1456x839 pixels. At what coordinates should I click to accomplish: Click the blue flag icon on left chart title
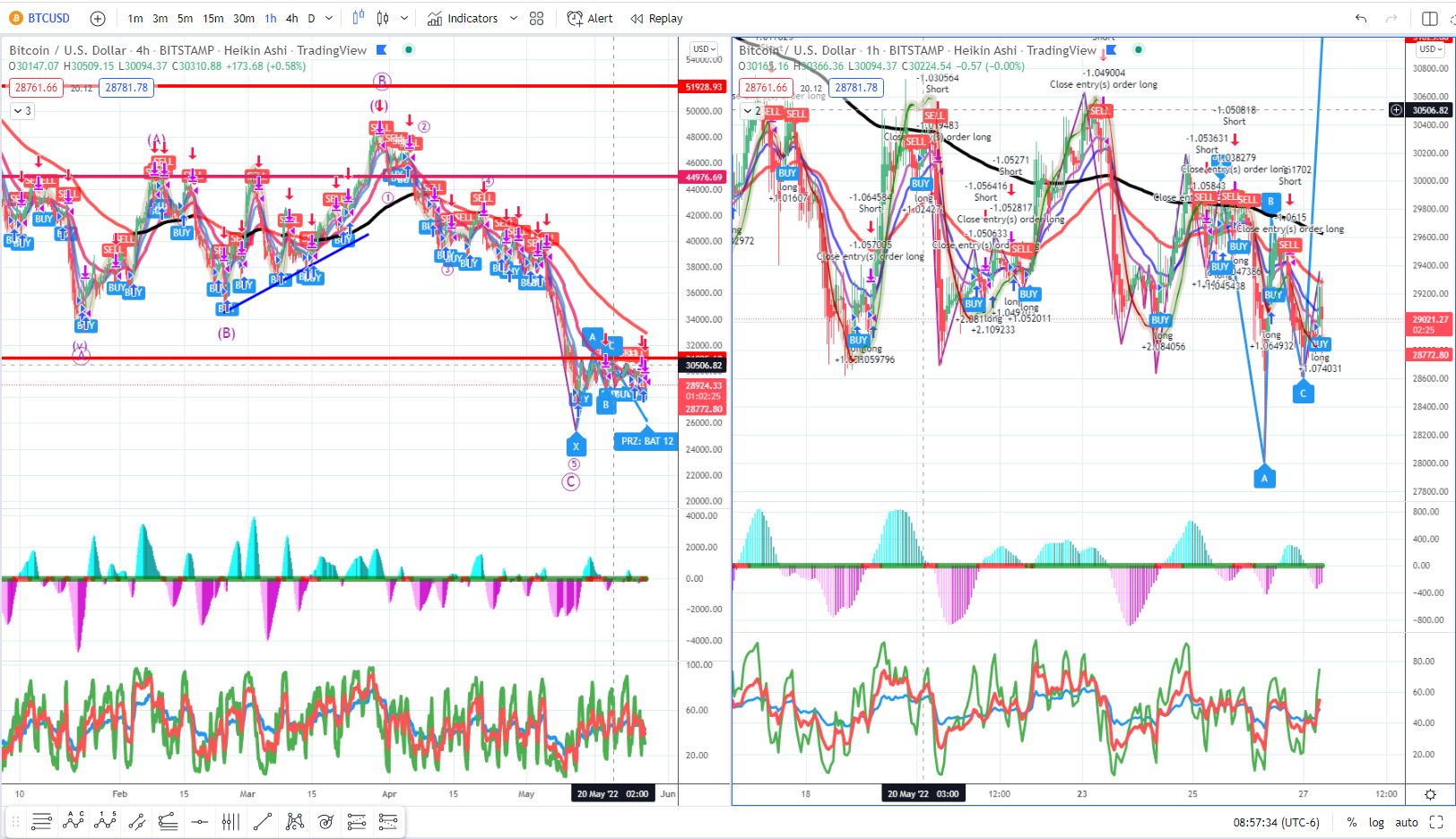tap(382, 50)
